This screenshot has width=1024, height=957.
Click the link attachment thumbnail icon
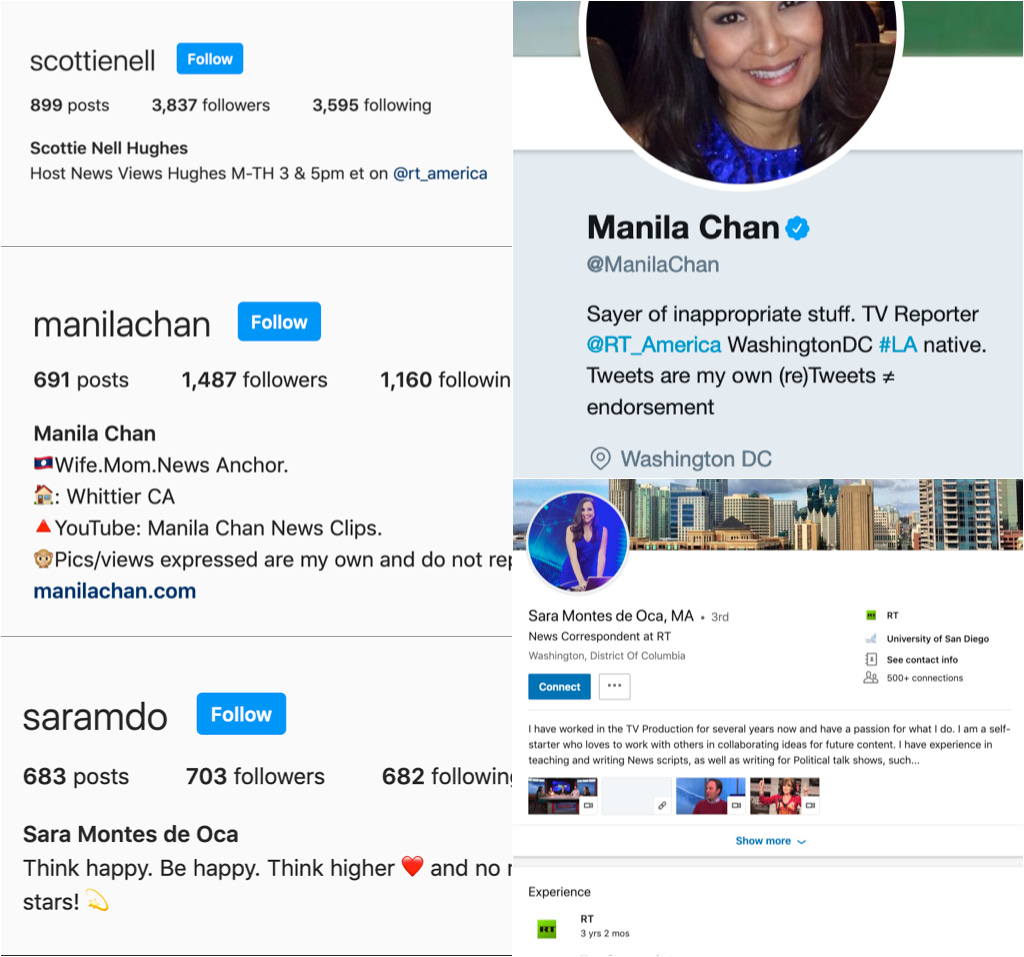click(x=662, y=805)
